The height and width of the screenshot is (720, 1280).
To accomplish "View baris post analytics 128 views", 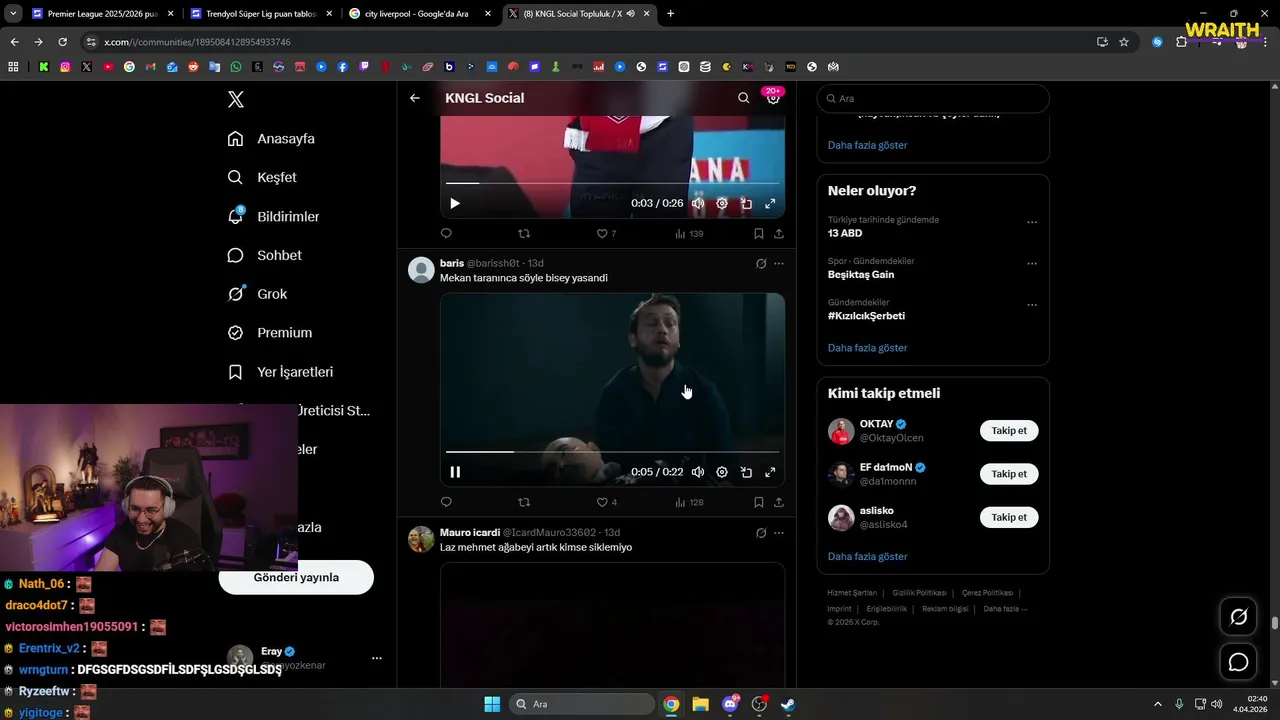I will pyautogui.click(x=689, y=502).
